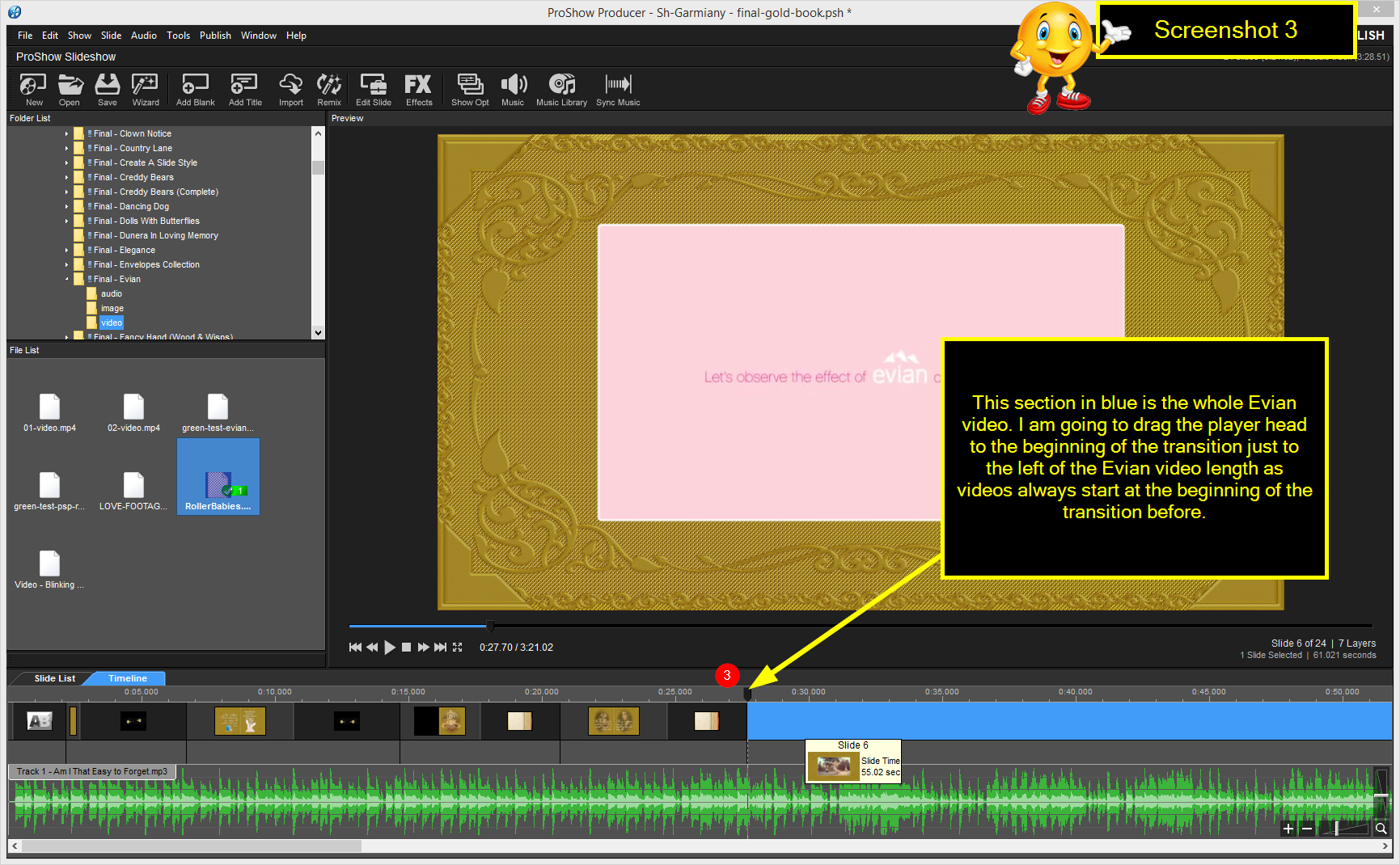Expand the Final - Dancing Dog folder
The width and height of the screenshot is (1400, 865).
(66, 207)
